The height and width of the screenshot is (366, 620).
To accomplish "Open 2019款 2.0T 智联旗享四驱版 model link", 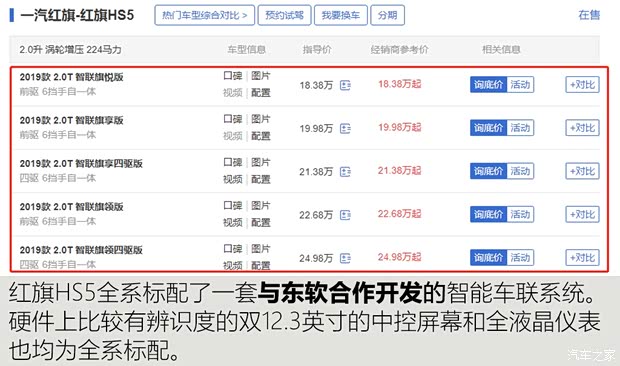I will [x=81, y=164].
